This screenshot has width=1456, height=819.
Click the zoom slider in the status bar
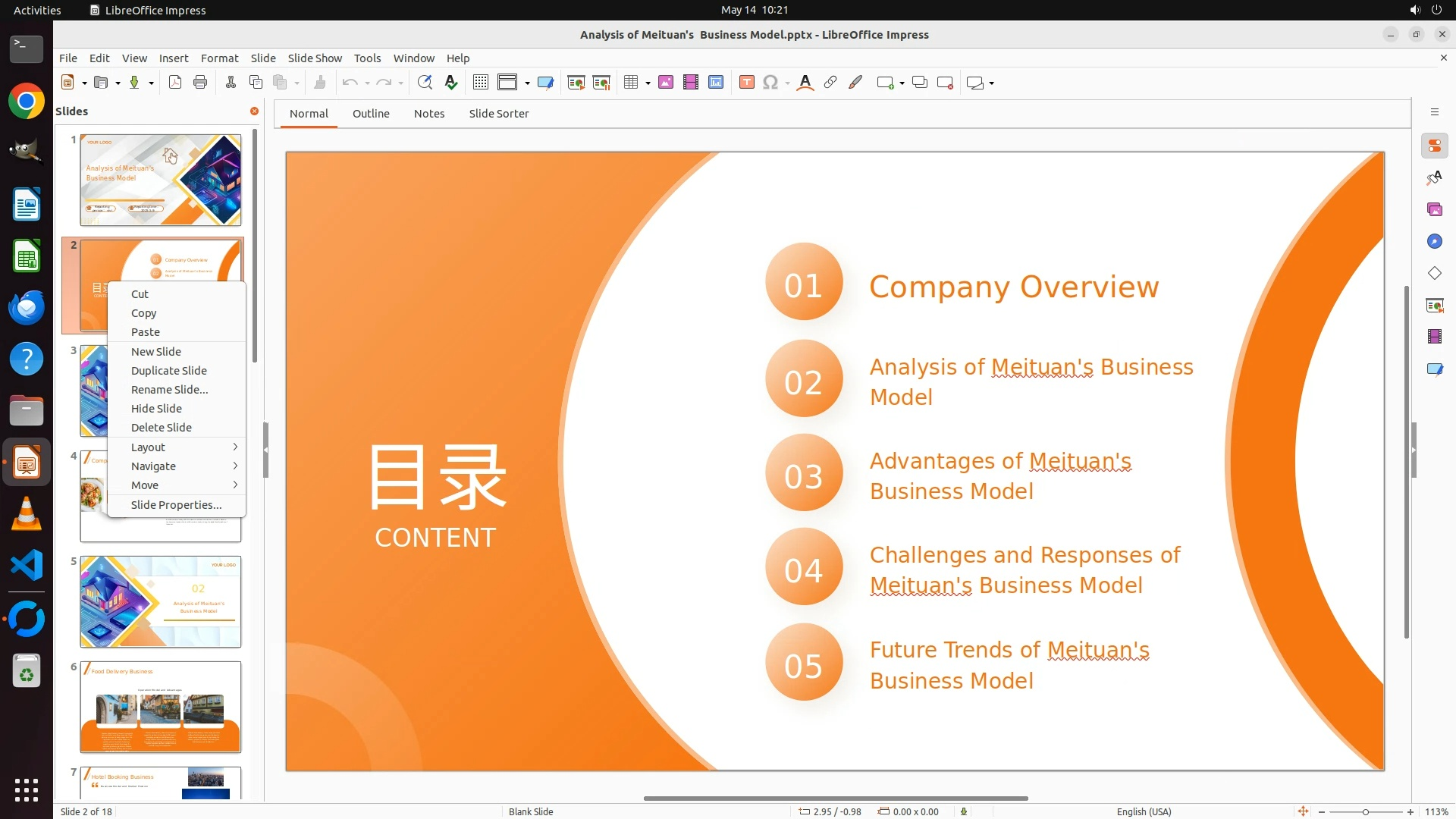[1366, 812]
